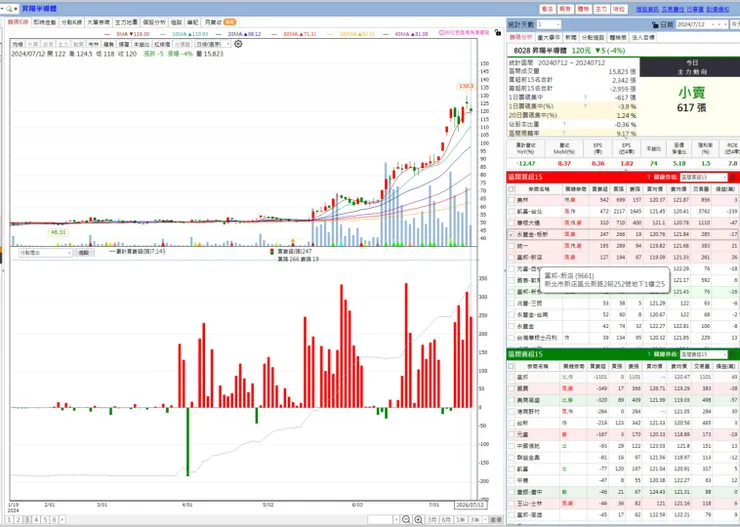Click help question mark beside 佔股本比重
The width and height of the screenshot is (740, 527).
[564, 124]
